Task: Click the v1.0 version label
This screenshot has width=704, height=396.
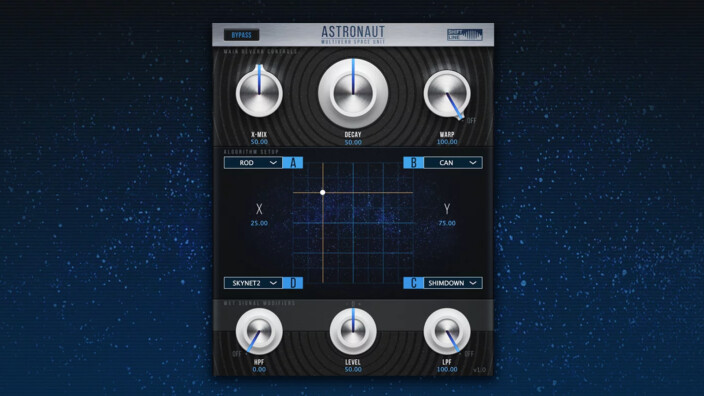Action: [x=480, y=370]
